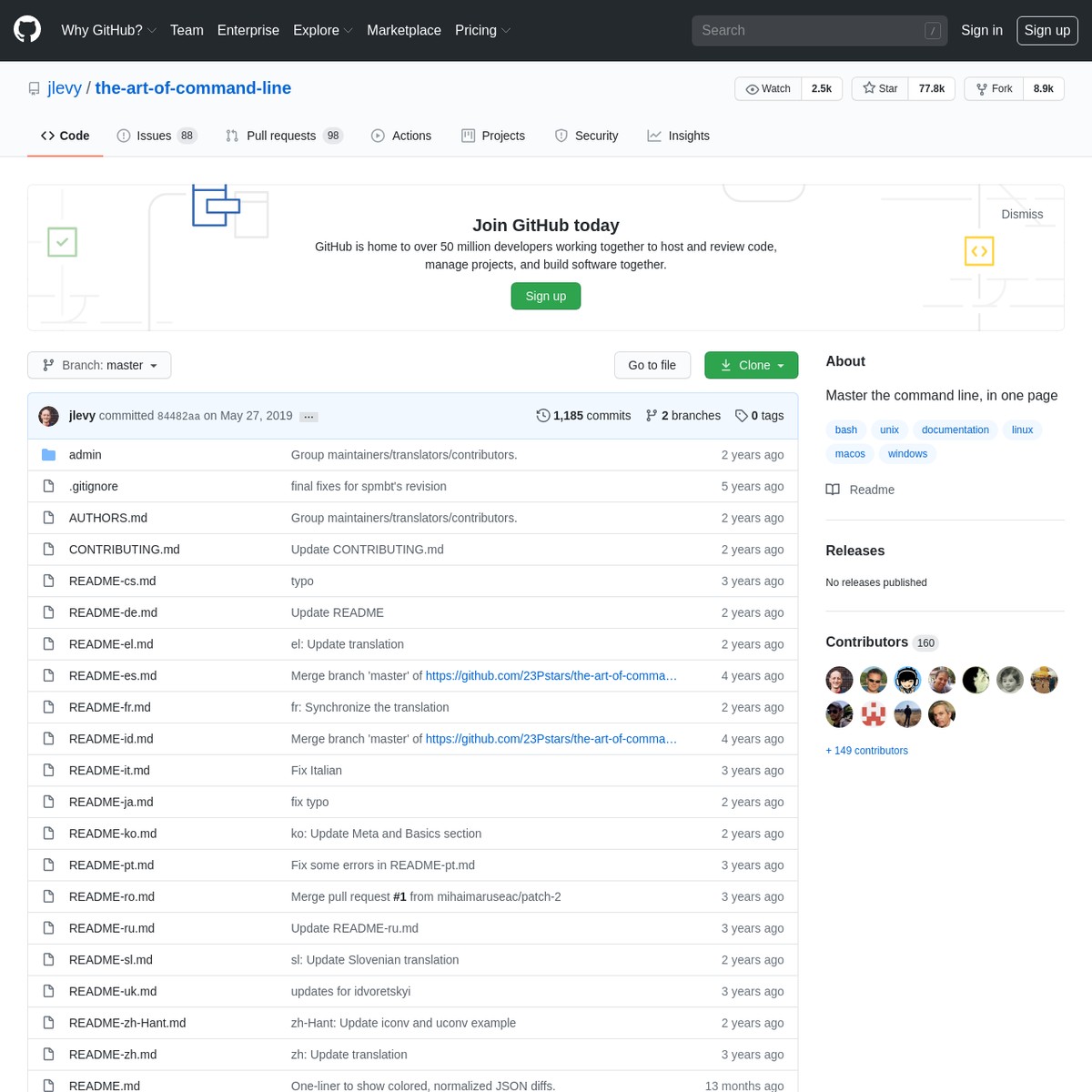Viewport: 1092px width, 1092px height.
Task: Open the admin folder
Action: click(86, 455)
